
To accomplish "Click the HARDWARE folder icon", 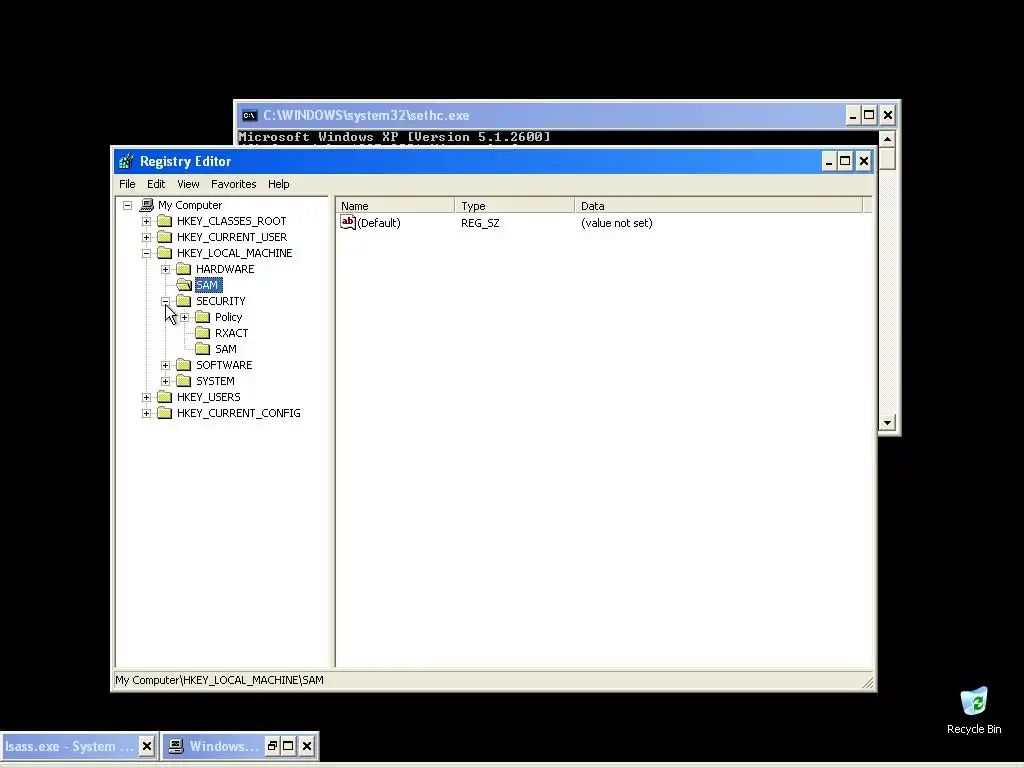I will pyautogui.click(x=184, y=269).
